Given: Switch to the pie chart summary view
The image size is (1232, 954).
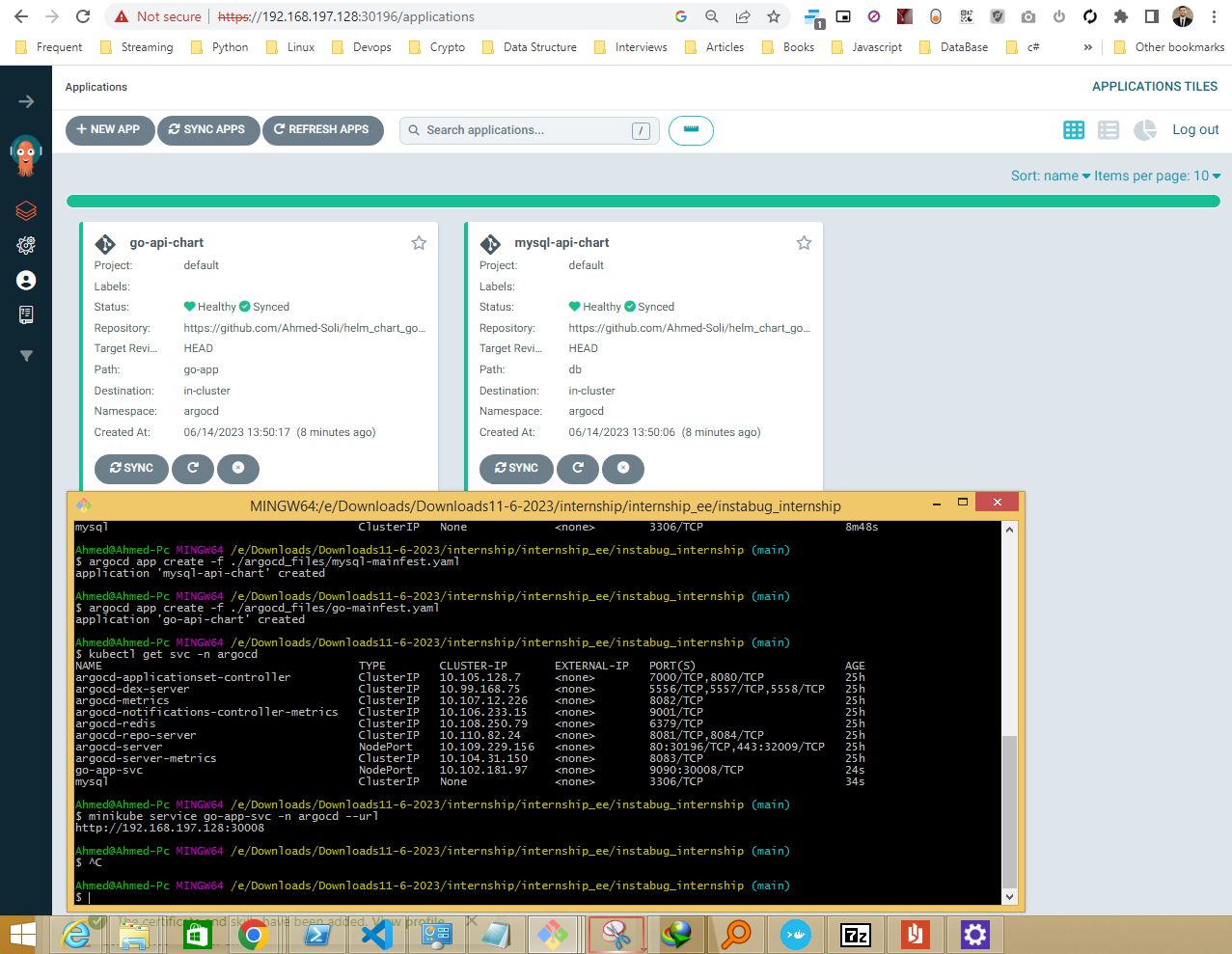Looking at the screenshot, I should (x=1144, y=130).
